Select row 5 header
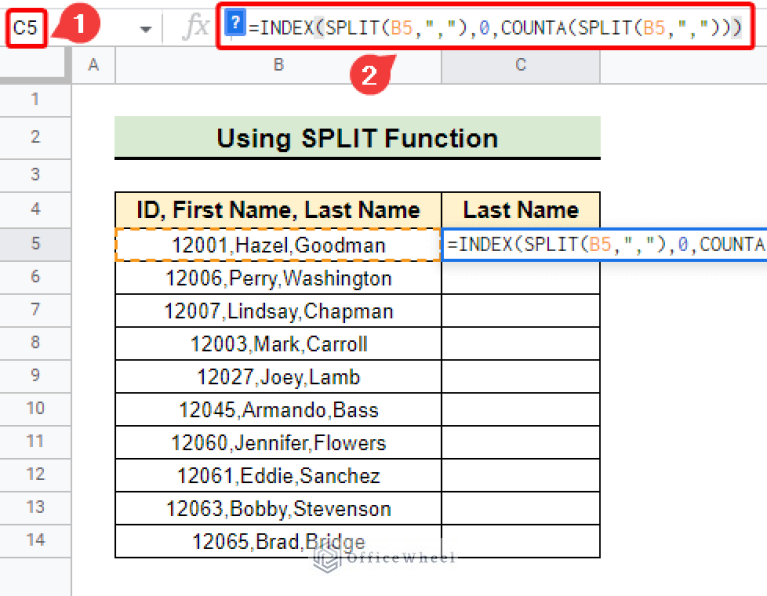Viewport: 767px width, 596px height. (x=35, y=244)
